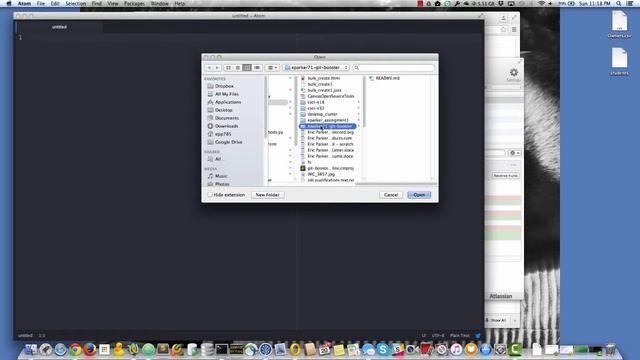Switch Open dialog to column view
The image size is (640, 360).
(x=247, y=67)
